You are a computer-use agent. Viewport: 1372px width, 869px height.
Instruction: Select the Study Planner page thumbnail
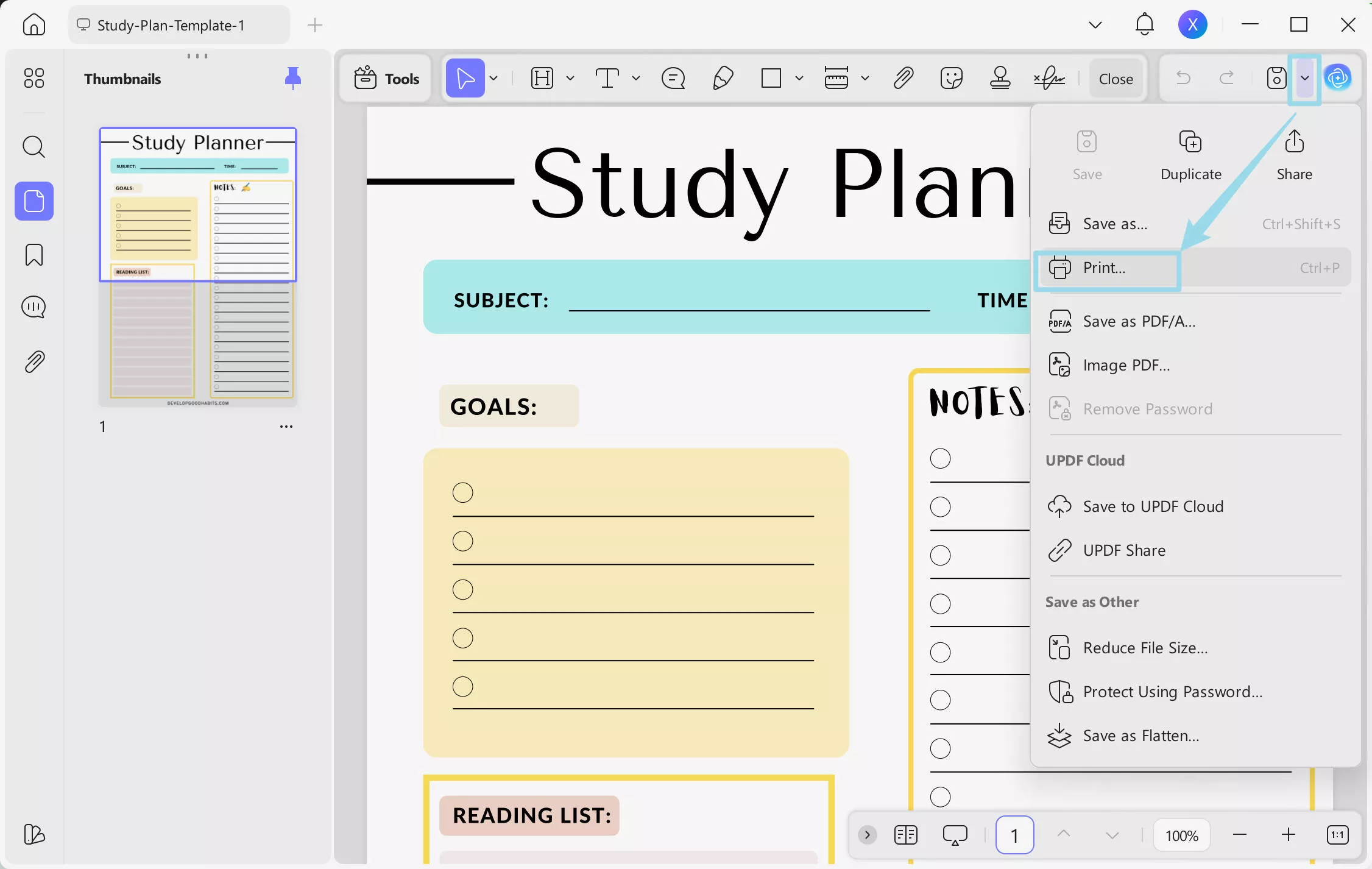pos(198,266)
